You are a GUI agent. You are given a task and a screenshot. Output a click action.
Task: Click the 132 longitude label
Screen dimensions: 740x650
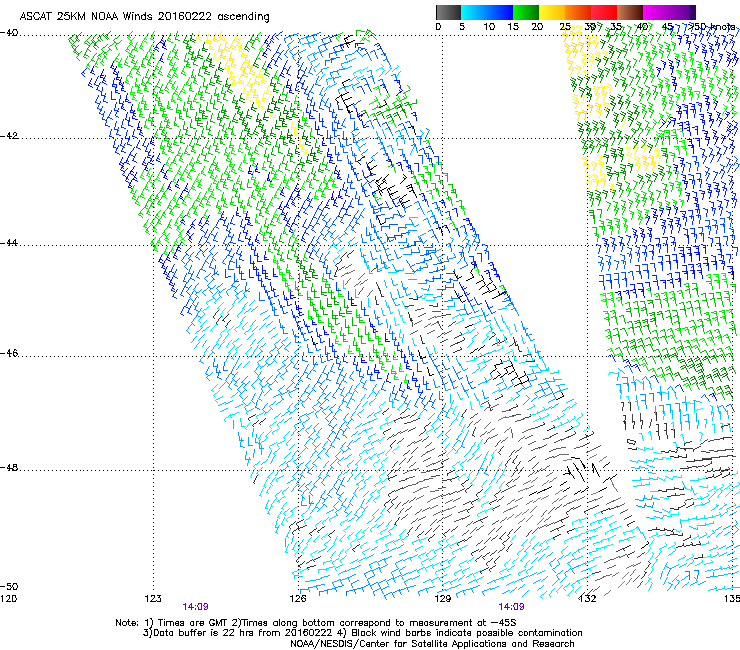click(588, 599)
